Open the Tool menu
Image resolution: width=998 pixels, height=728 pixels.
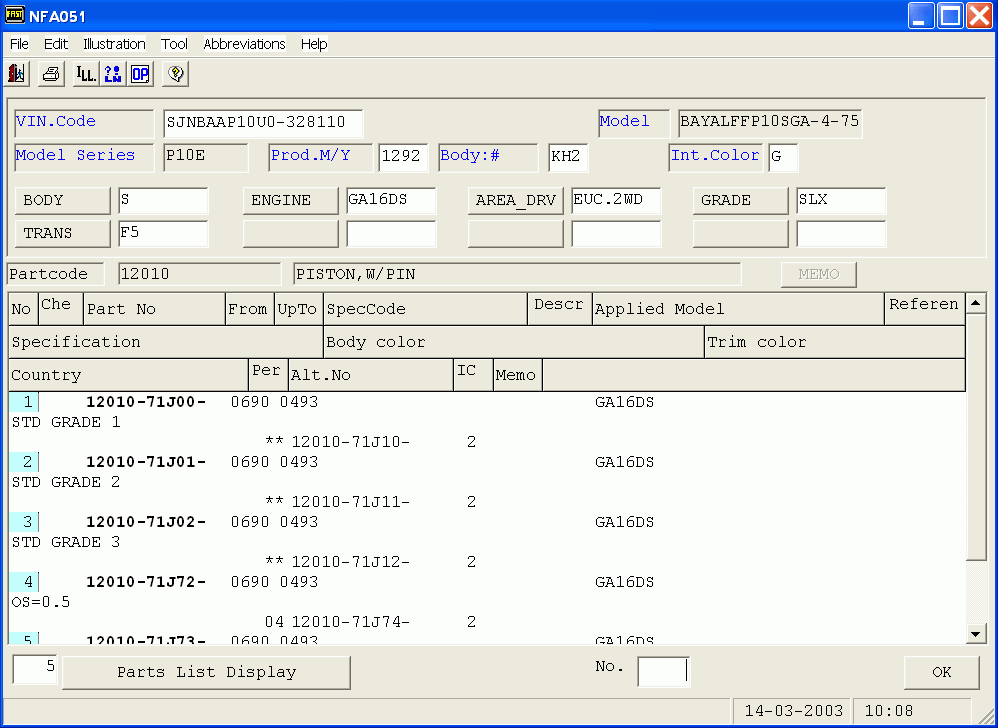click(x=174, y=44)
